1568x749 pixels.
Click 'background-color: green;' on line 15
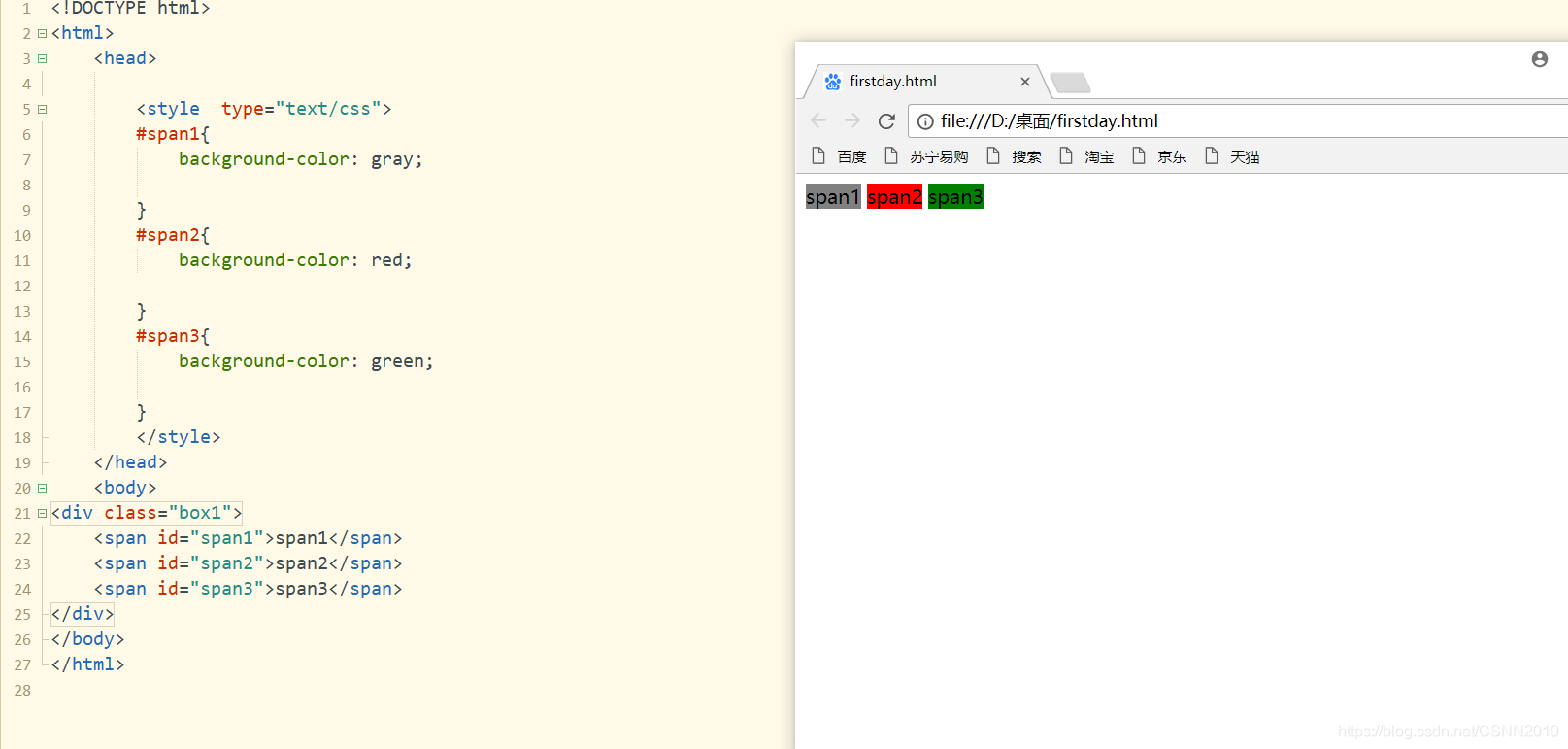pos(306,361)
